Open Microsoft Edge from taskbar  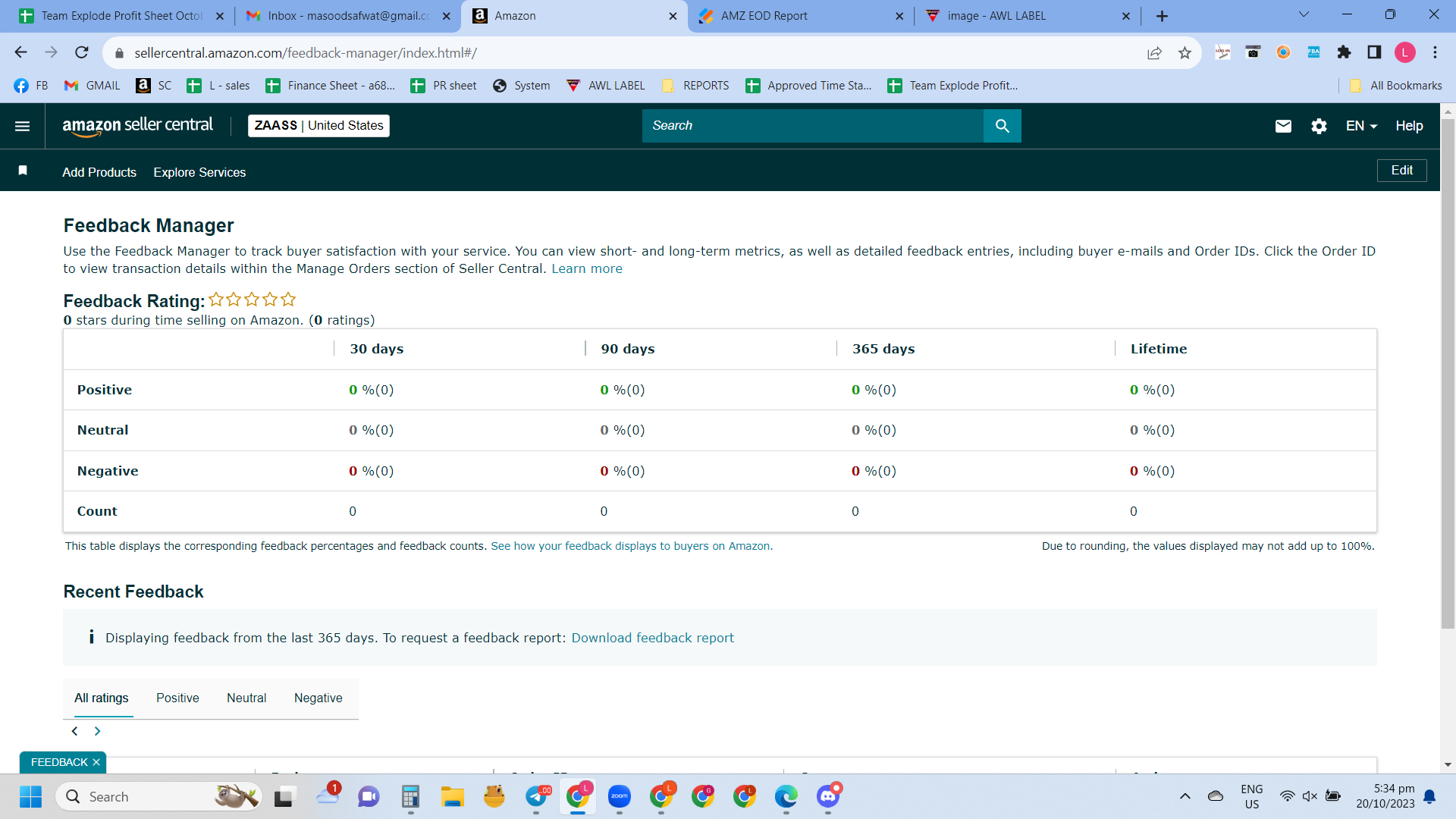786,796
